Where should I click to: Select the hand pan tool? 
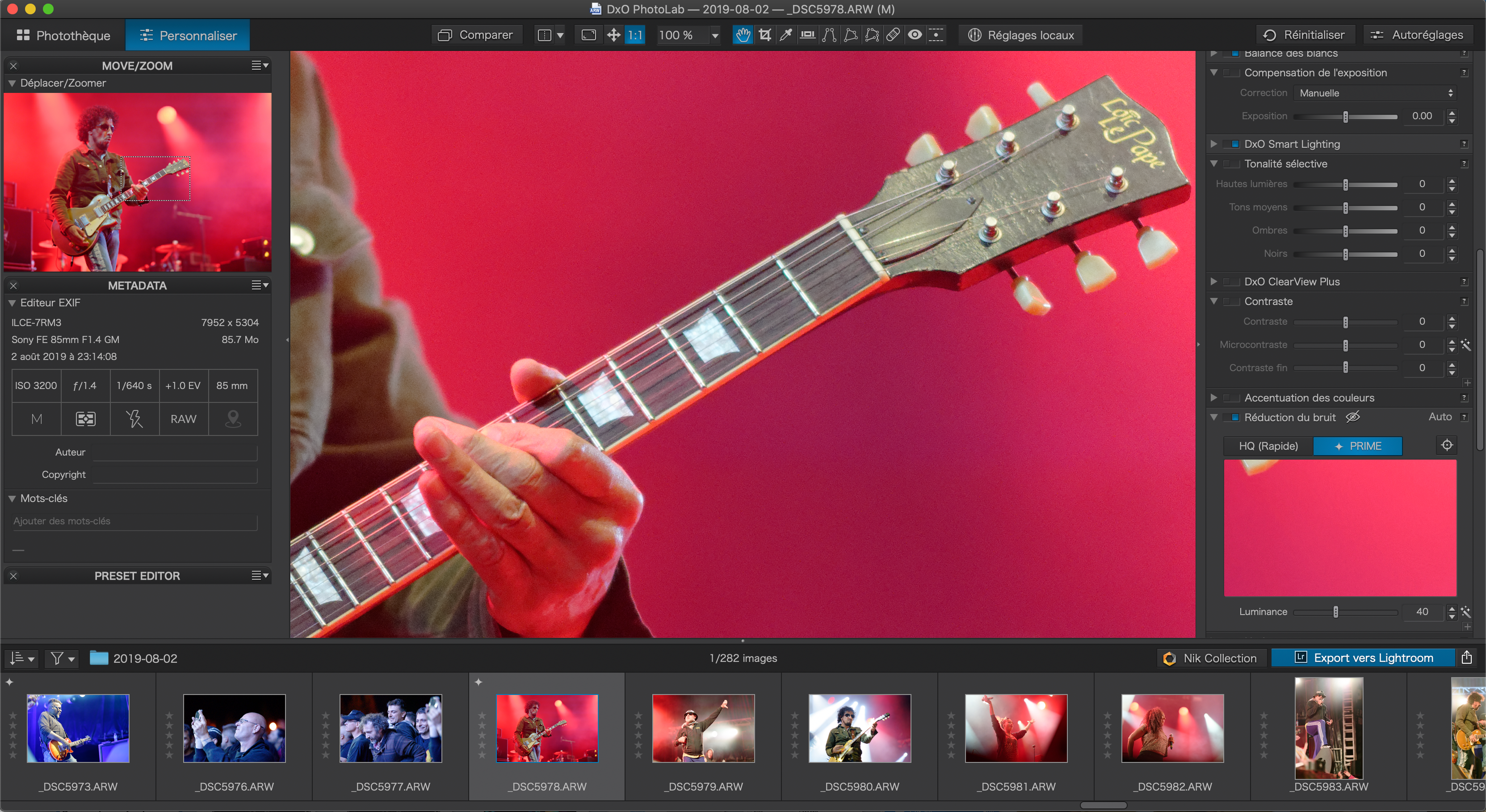743,35
